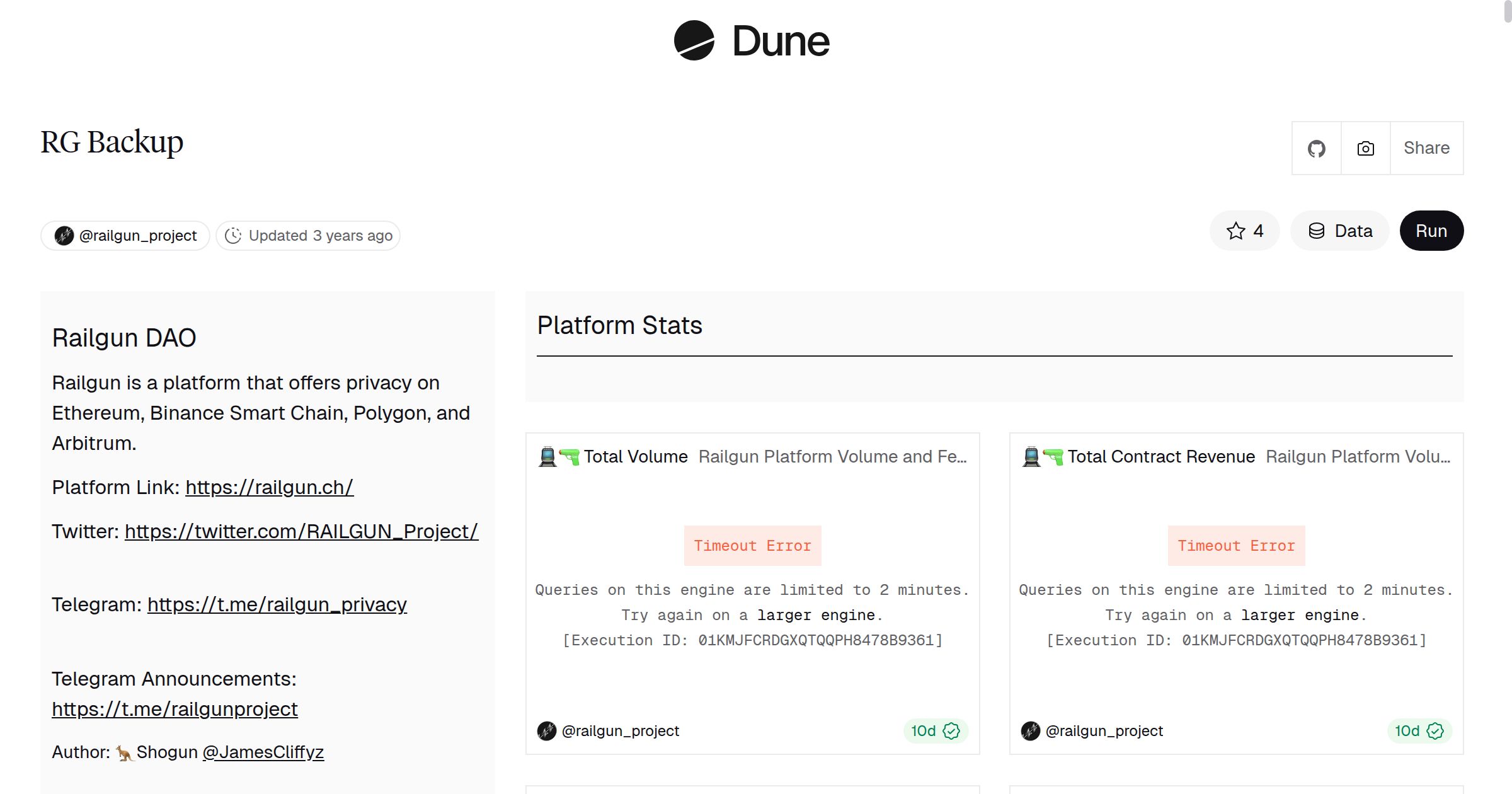The height and width of the screenshot is (794, 1512).
Task: Click verified 10d badge on Total Contract Revenue
Action: [x=1419, y=730]
